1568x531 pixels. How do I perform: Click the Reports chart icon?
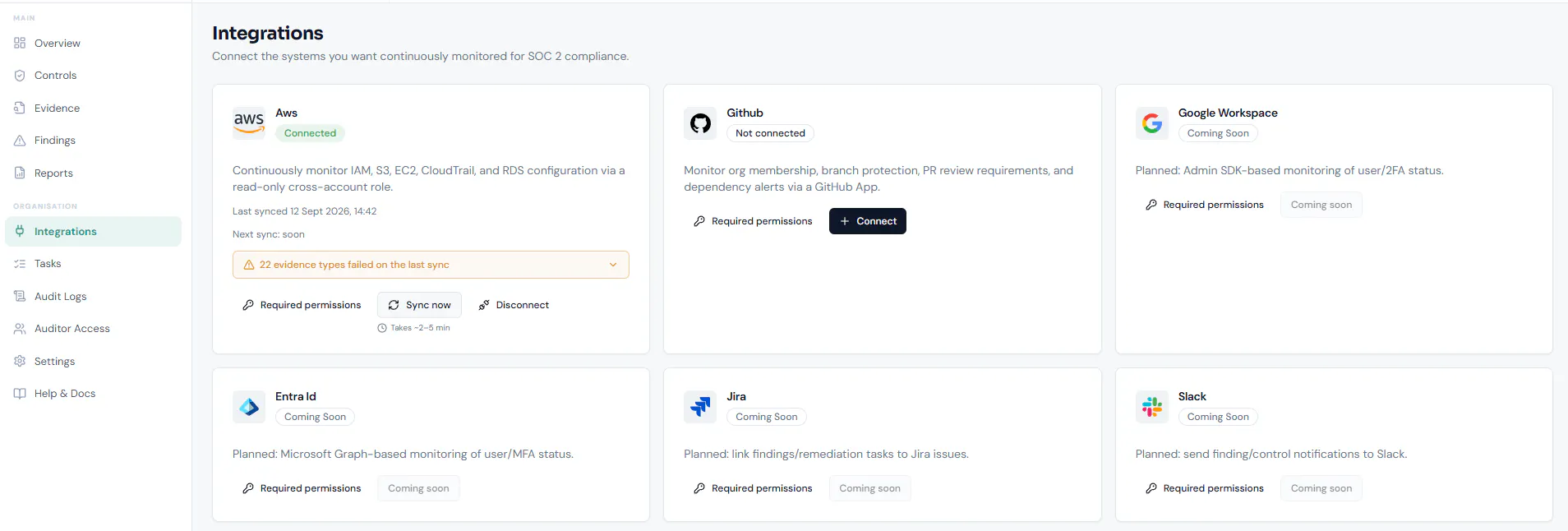click(20, 173)
